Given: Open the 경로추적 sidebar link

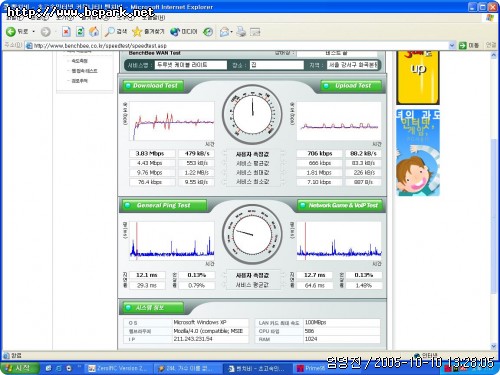Looking at the screenshot, I should click(x=79, y=81).
